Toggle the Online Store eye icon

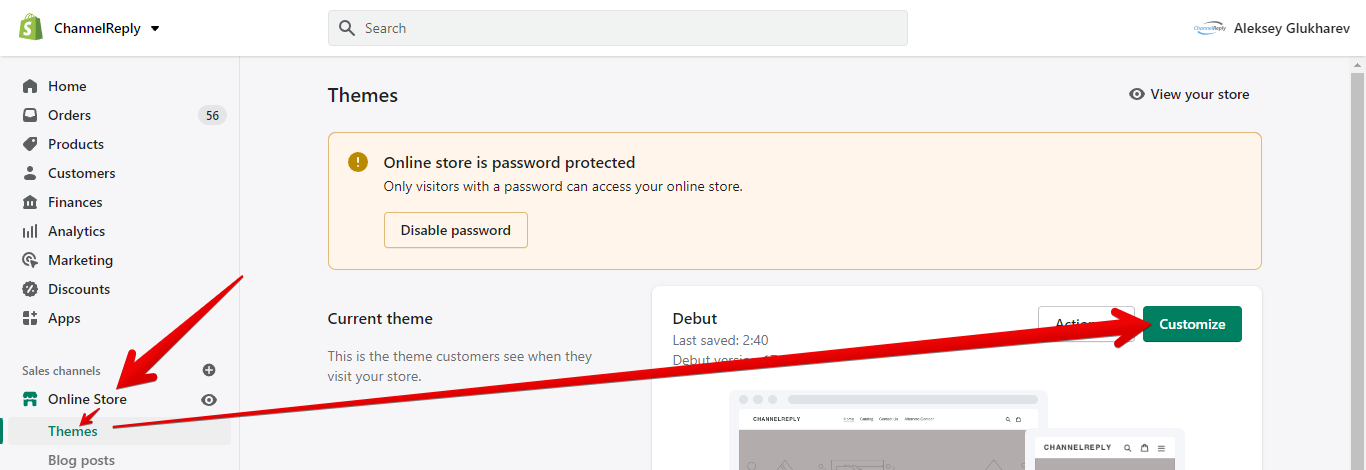209,399
